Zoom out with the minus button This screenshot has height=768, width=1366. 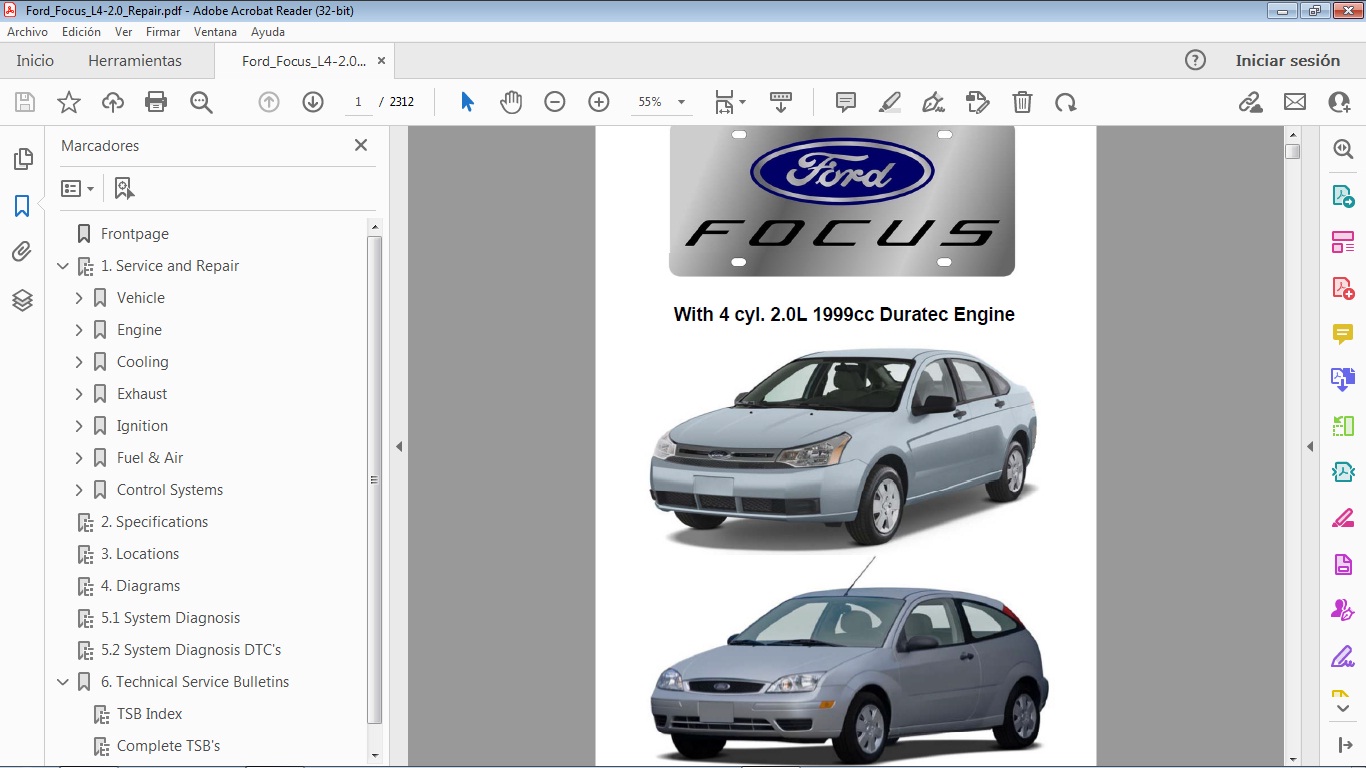click(x=555, y=101)
